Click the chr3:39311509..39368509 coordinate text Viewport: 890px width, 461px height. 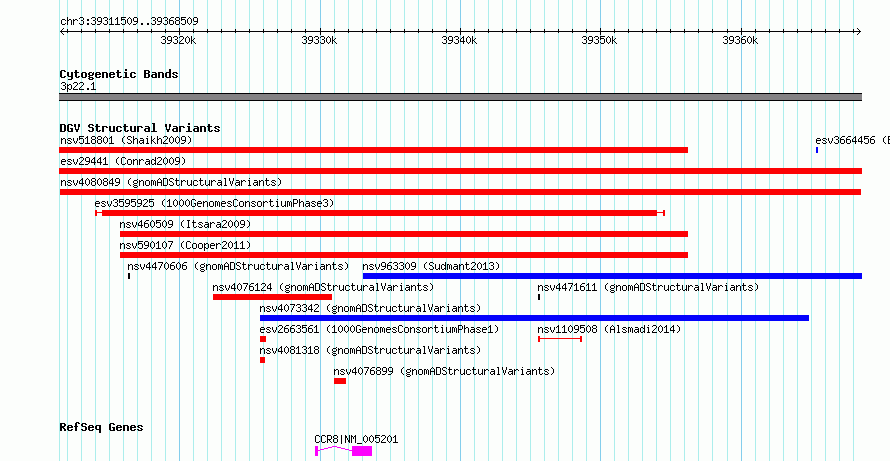click(x=129, y=22)
